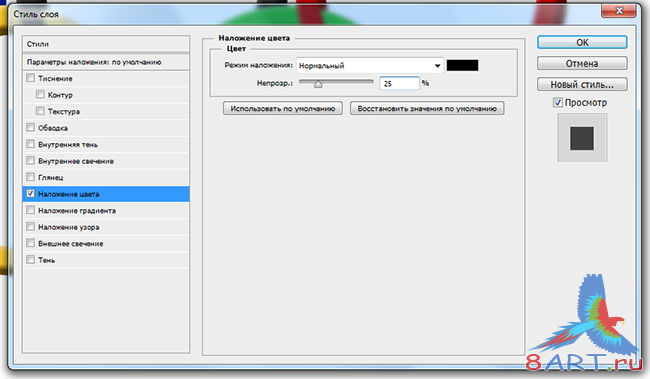Toggle the Контур checkbox

(40, 95)
